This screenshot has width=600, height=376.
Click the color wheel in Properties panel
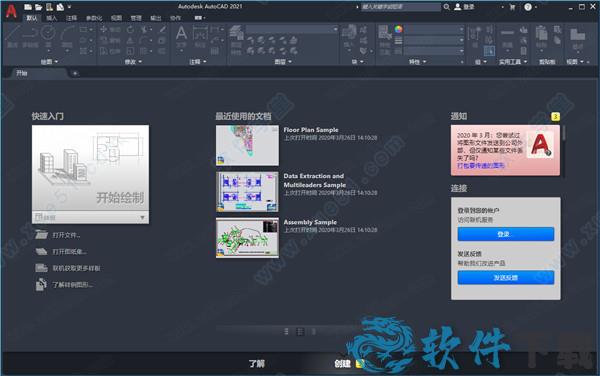398,29
